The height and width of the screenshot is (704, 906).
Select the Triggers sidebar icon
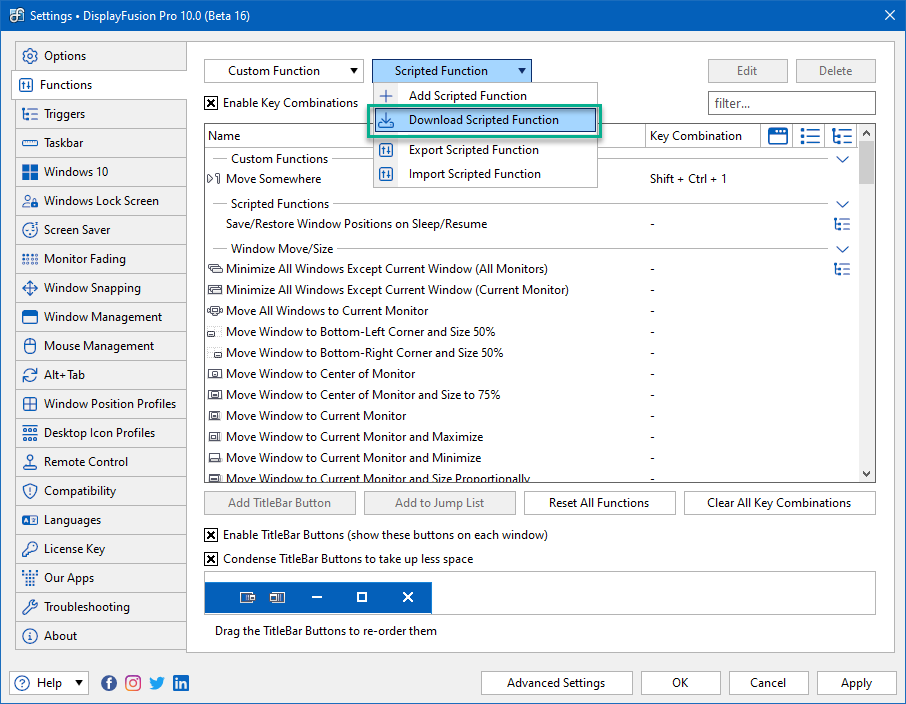29,114
